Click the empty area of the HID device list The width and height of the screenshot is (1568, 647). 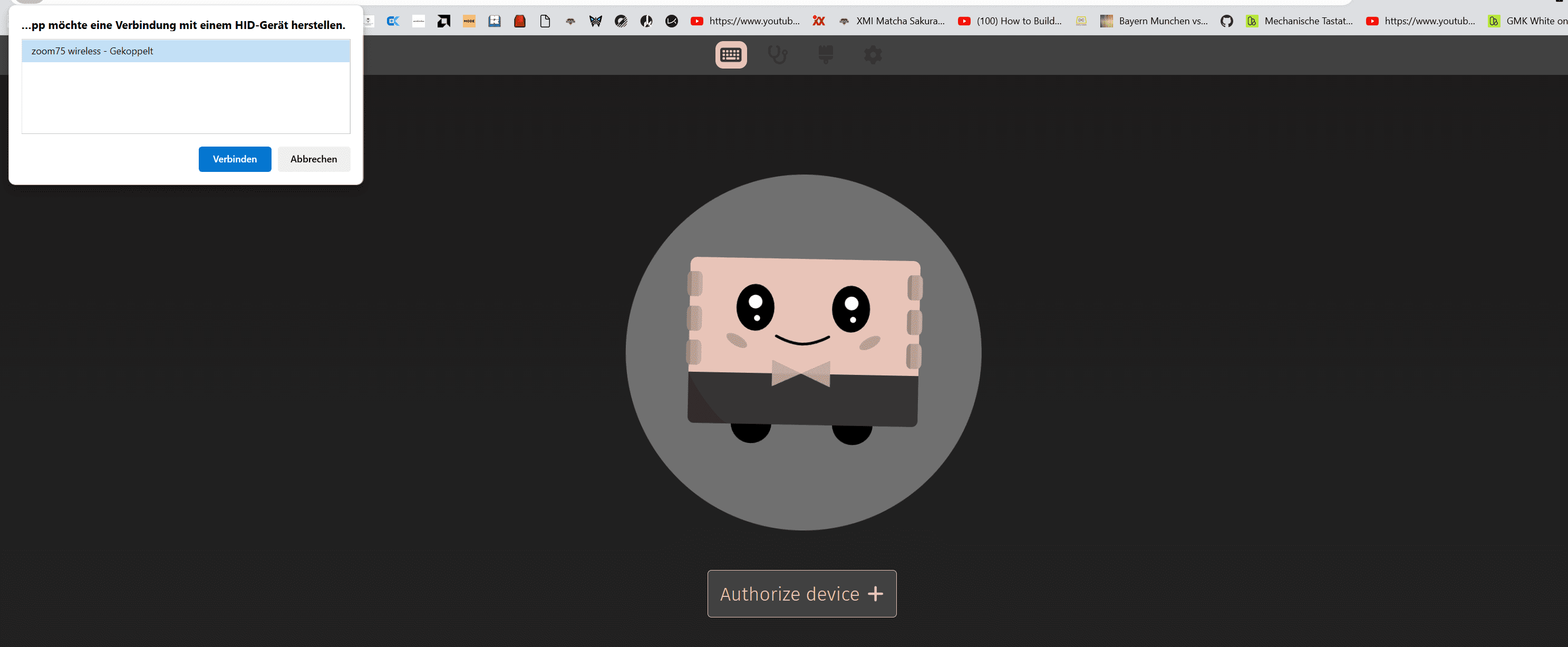[x=186, y=98]
